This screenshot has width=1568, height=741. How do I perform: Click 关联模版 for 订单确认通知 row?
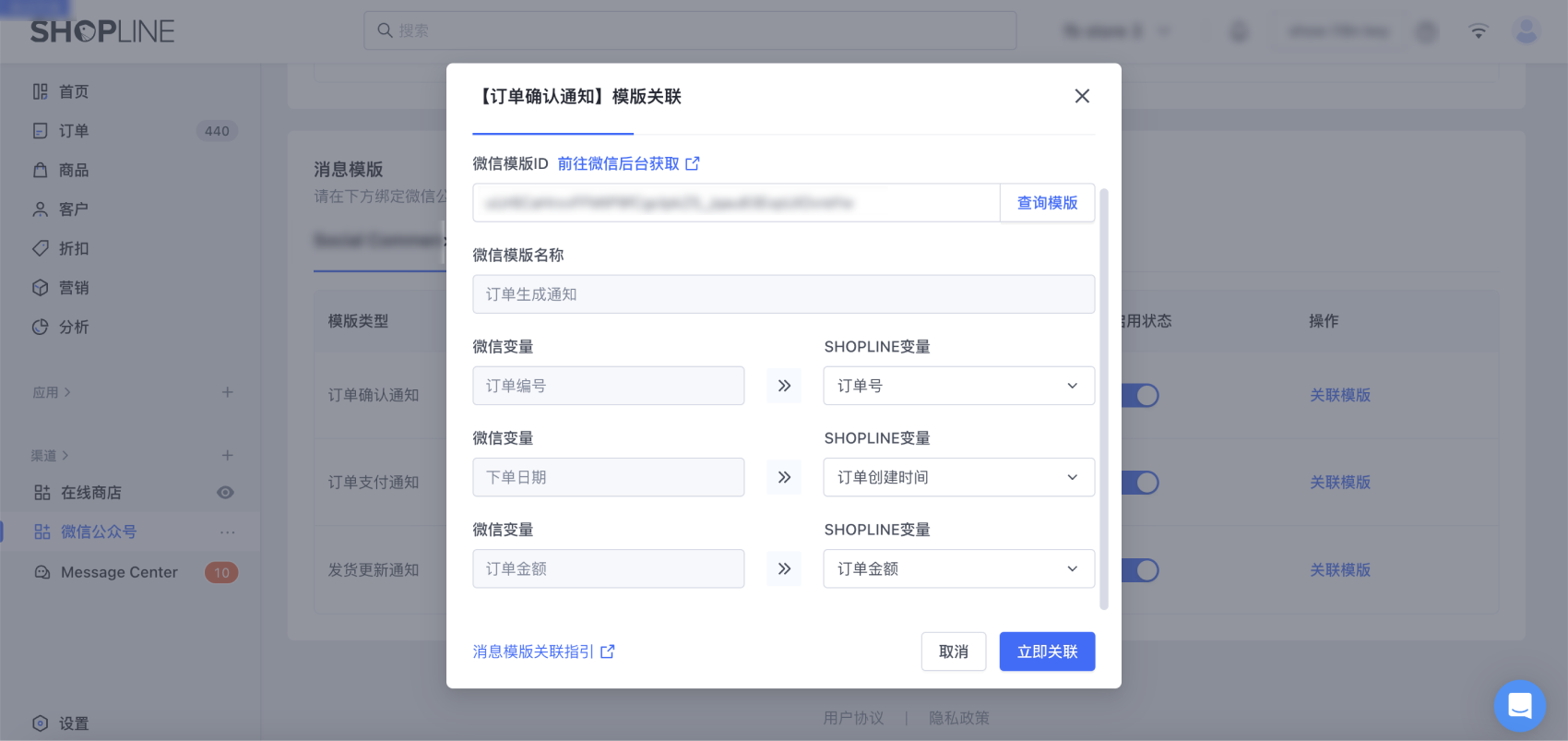click(1340, 395)
